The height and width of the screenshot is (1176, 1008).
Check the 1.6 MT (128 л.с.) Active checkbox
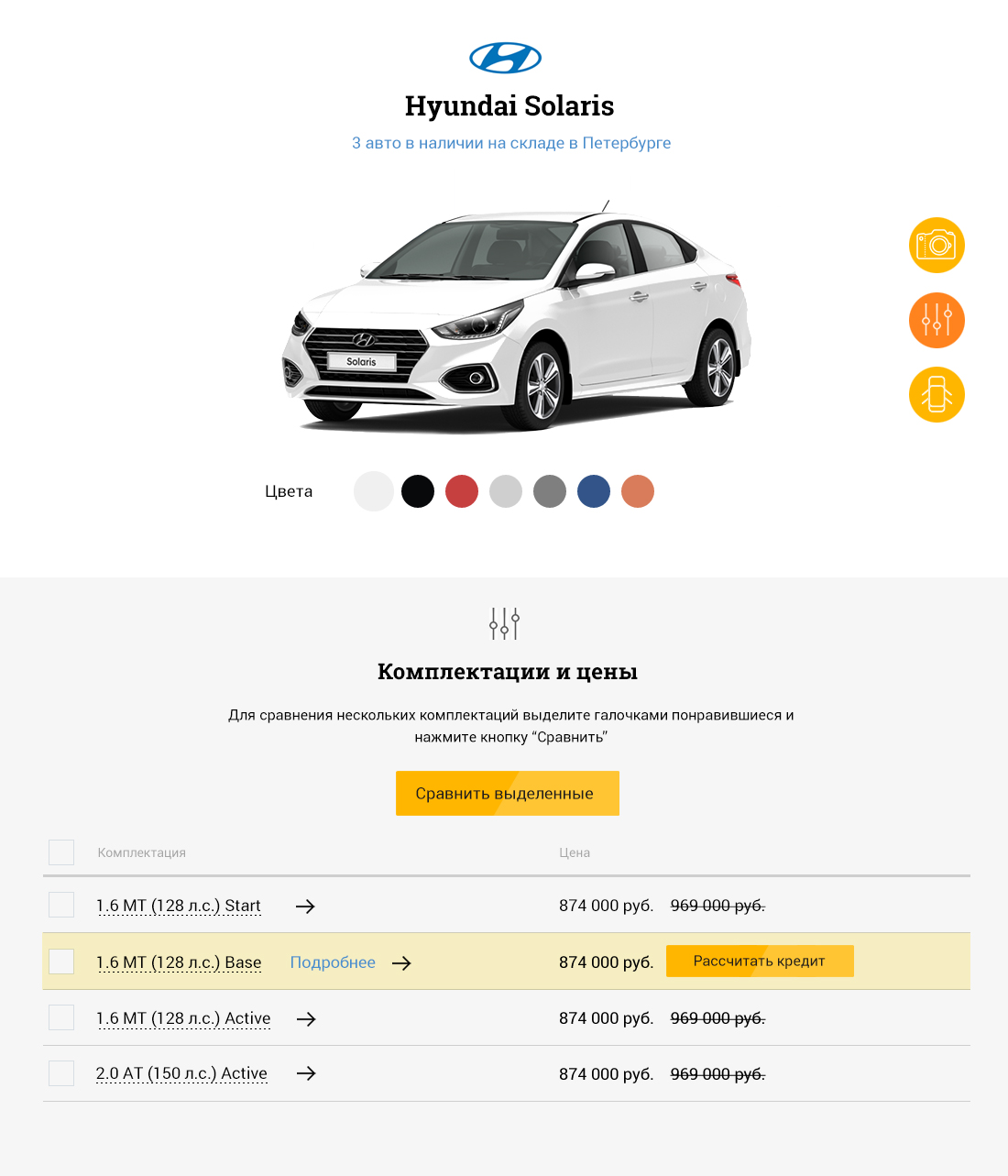point(61,1017)
